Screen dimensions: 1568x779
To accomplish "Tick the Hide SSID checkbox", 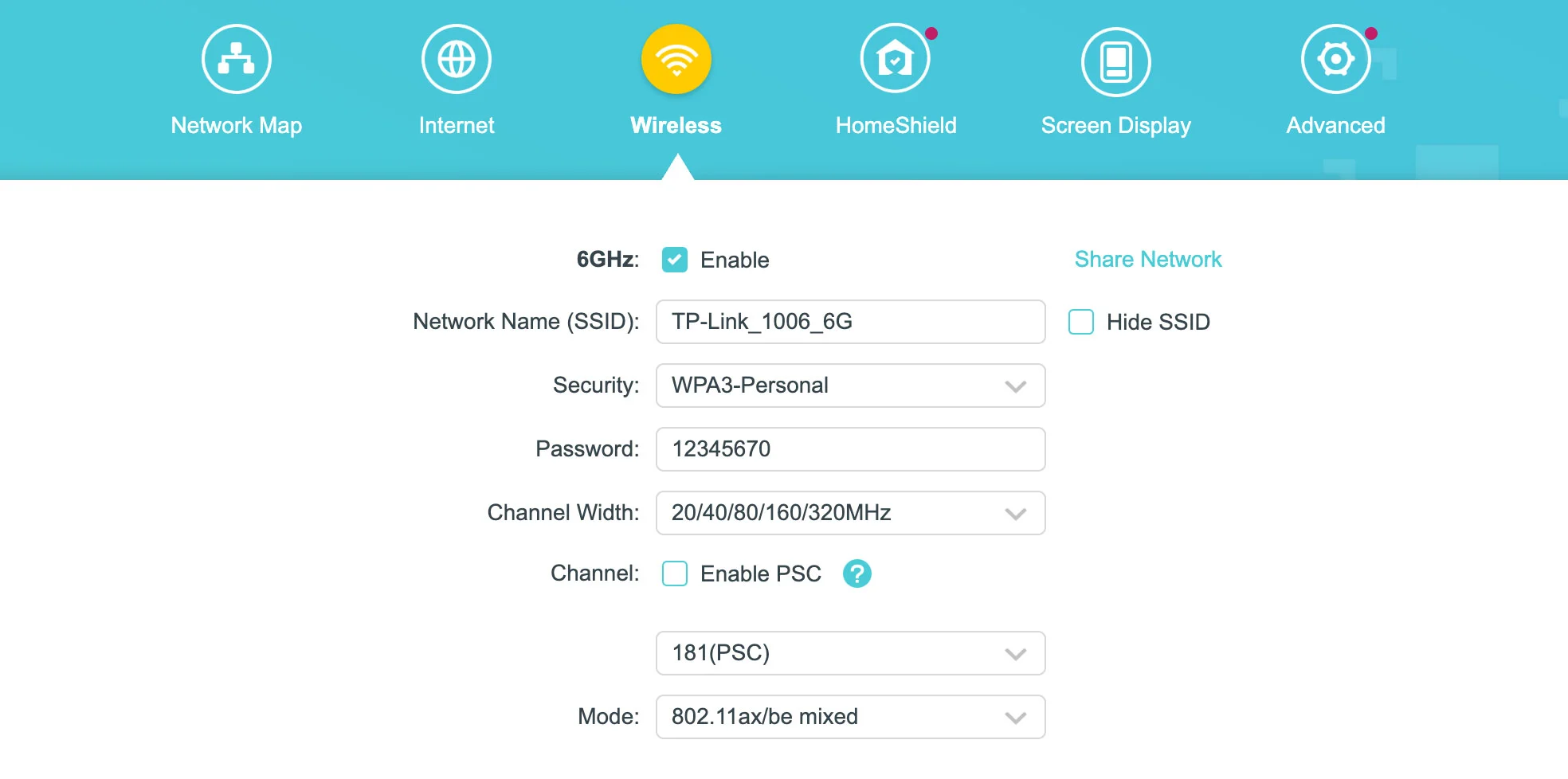I will coord(1081,322).
